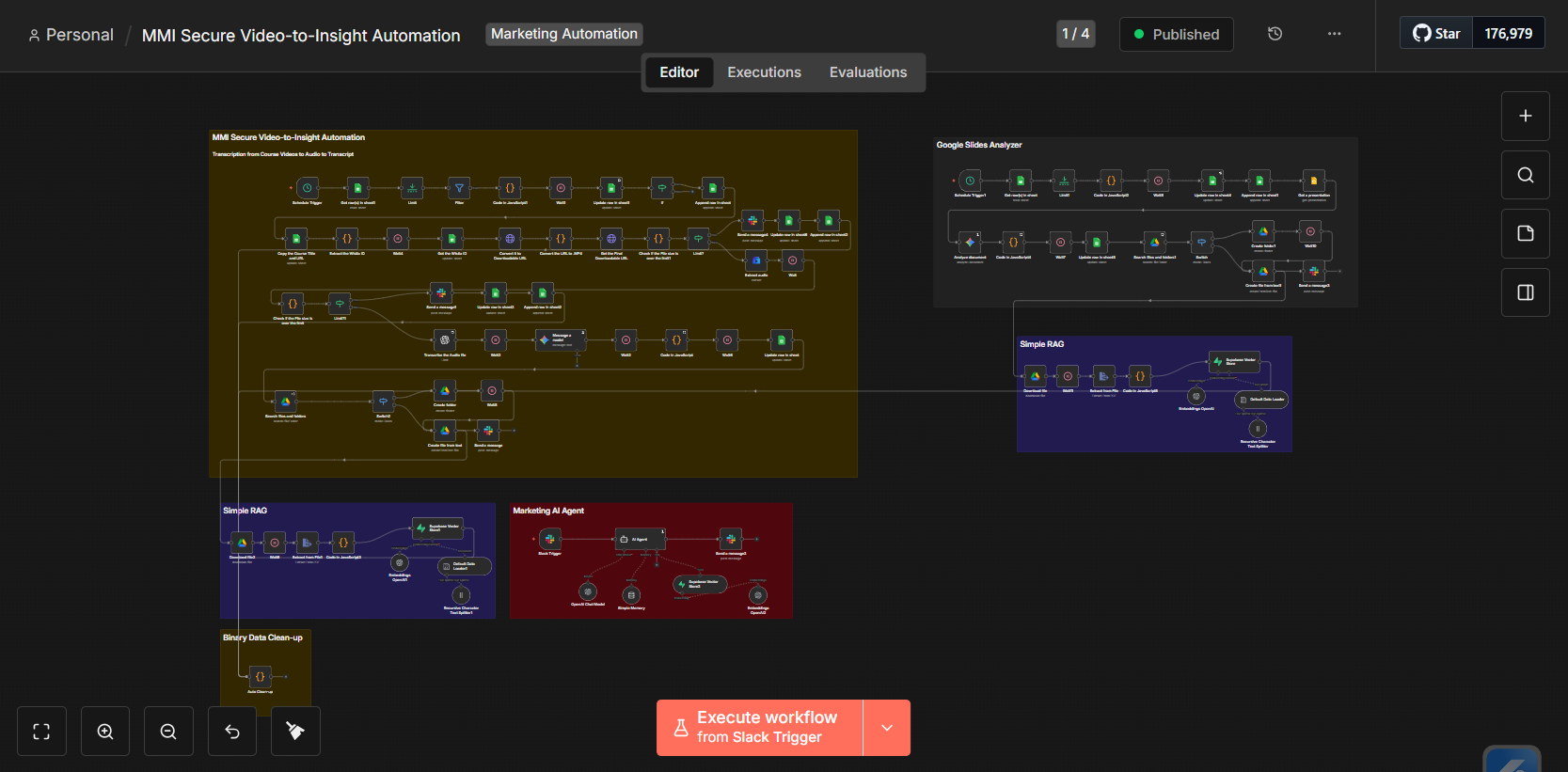Undo with the reset zoom arrow
The width and height of the screenshot is (1568, 772).
232,731
